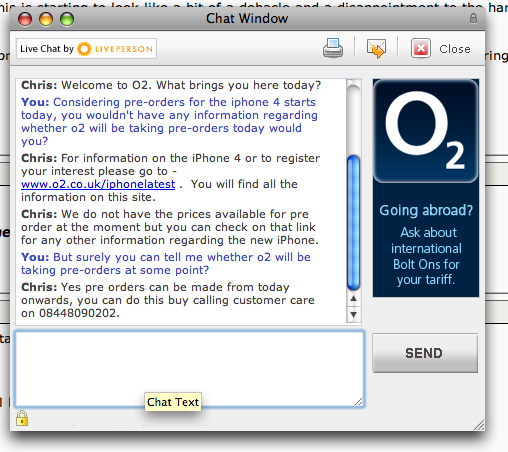Image resolution: width=508 pixels, height=452 pixels.
Task: Open the Live Chat by LivePerson badge
Action: tap(86, 49)
